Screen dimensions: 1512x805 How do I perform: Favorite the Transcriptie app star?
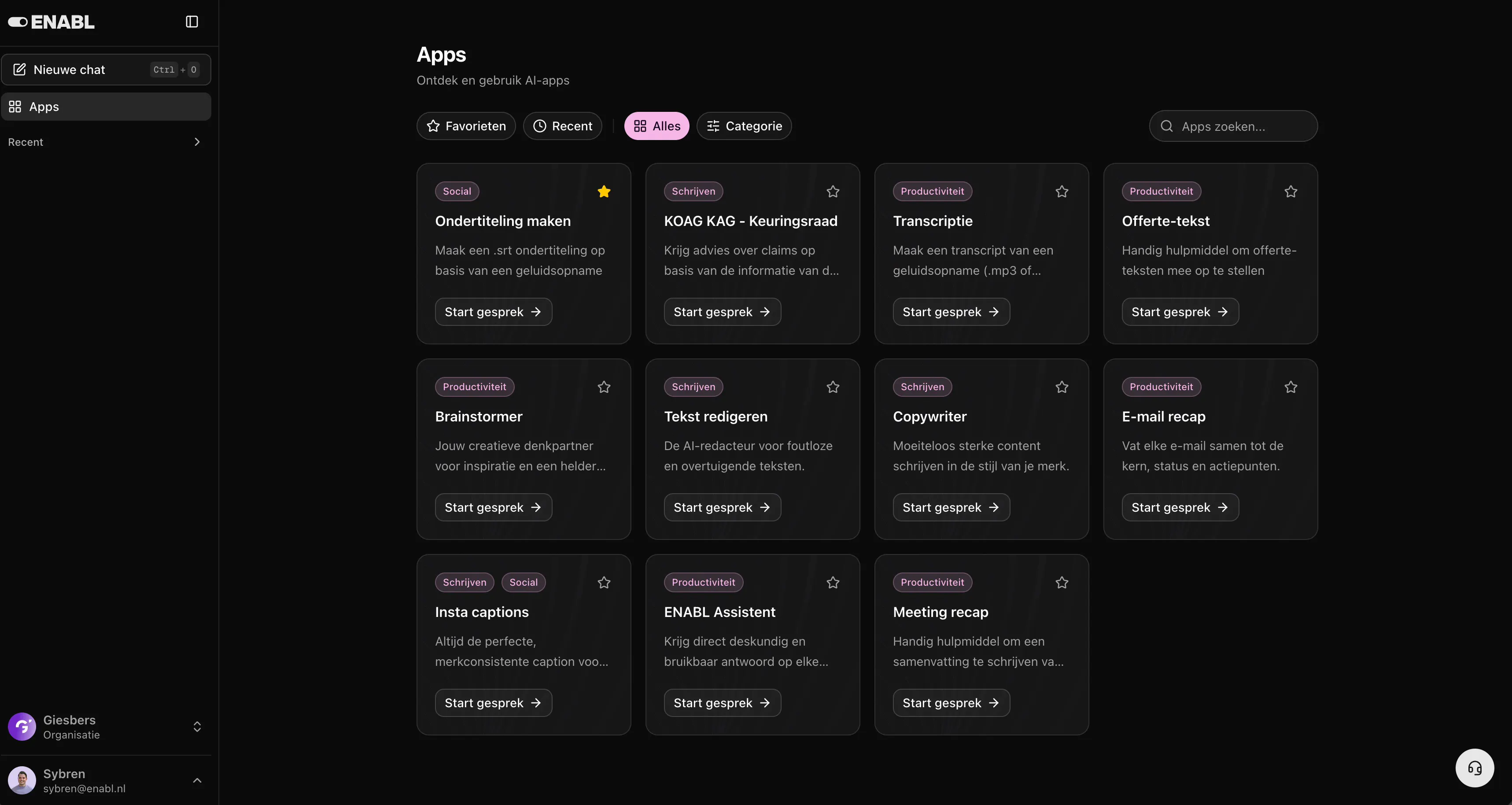click(x=1062, y=192)
